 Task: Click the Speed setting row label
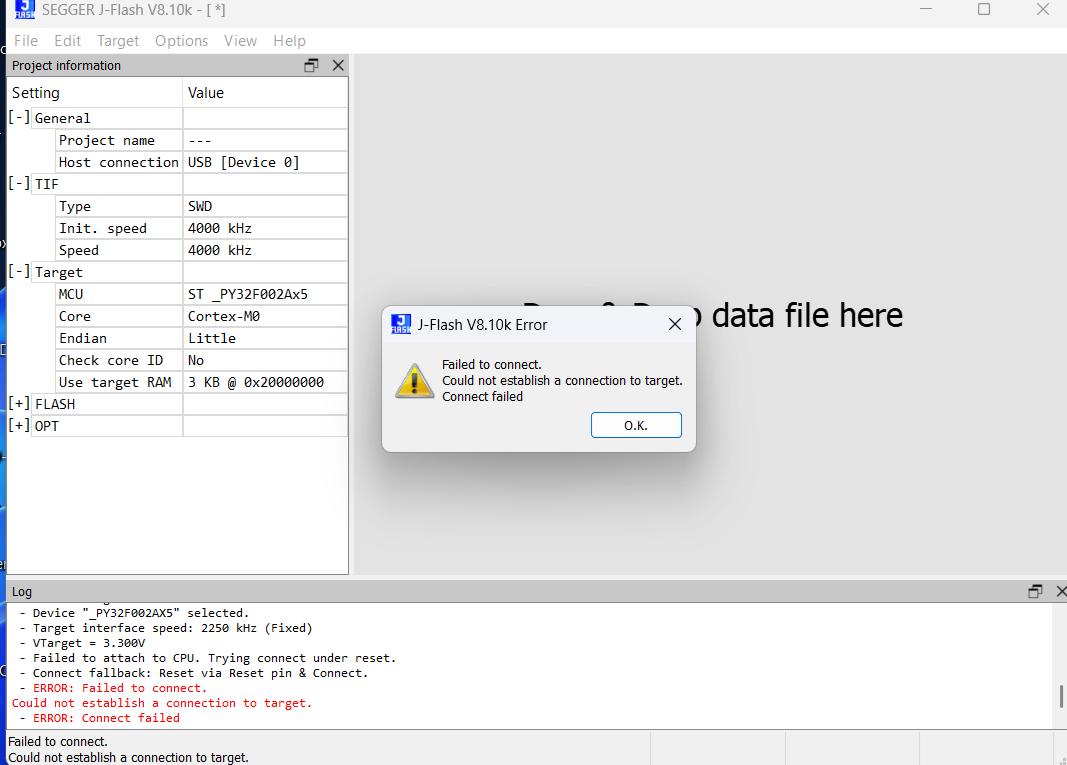coord(79,250)
